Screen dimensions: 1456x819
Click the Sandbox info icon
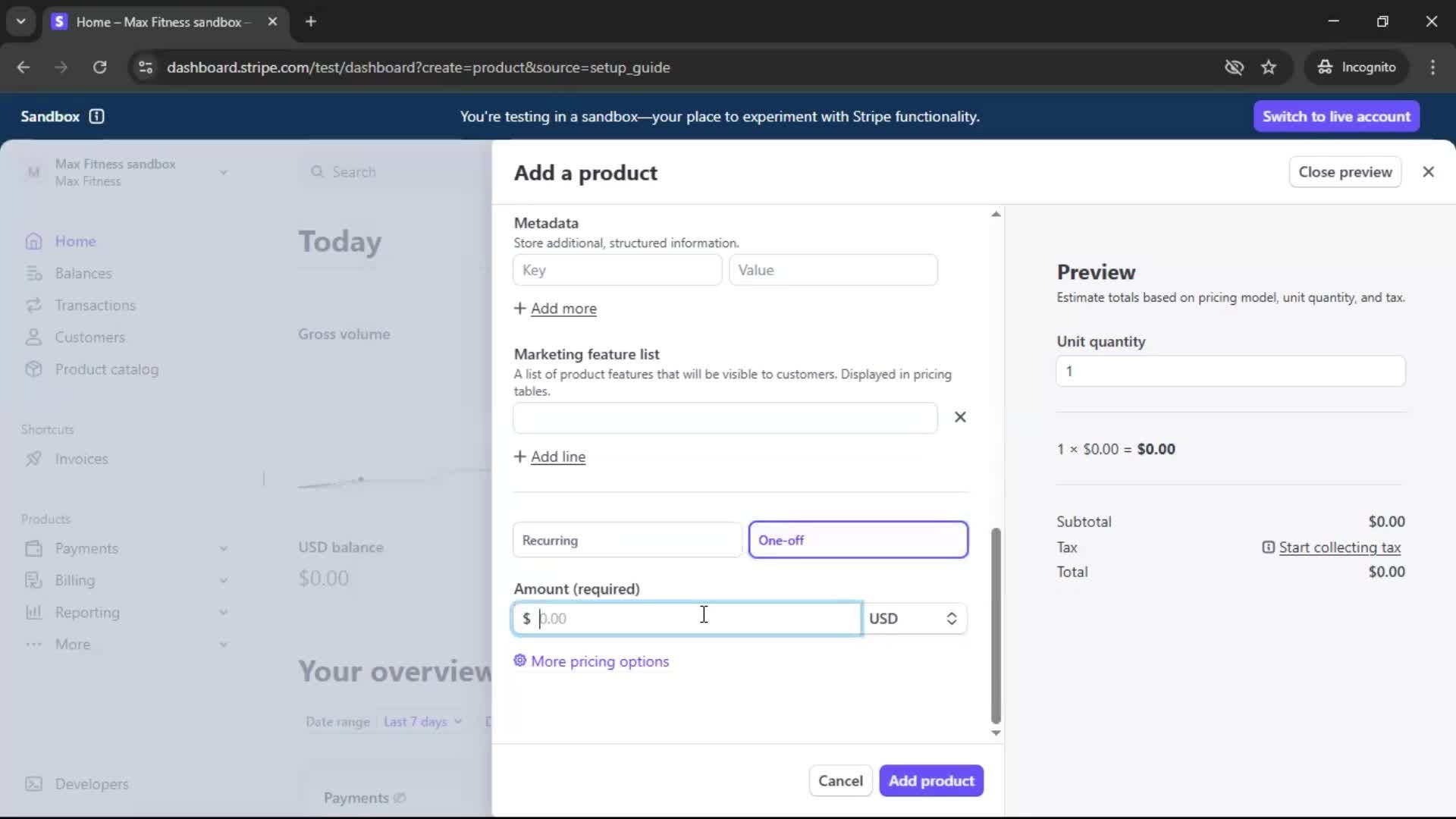(96, 116)
